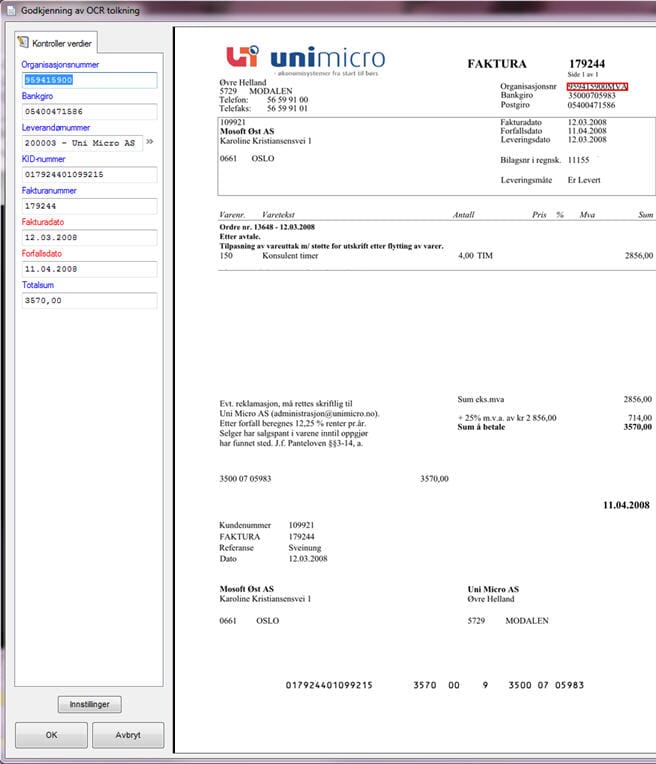The height and width of the screenshot is (764, 656).
Task: Click the FAKTURA heading in the invoice preview
Action: 497,64
